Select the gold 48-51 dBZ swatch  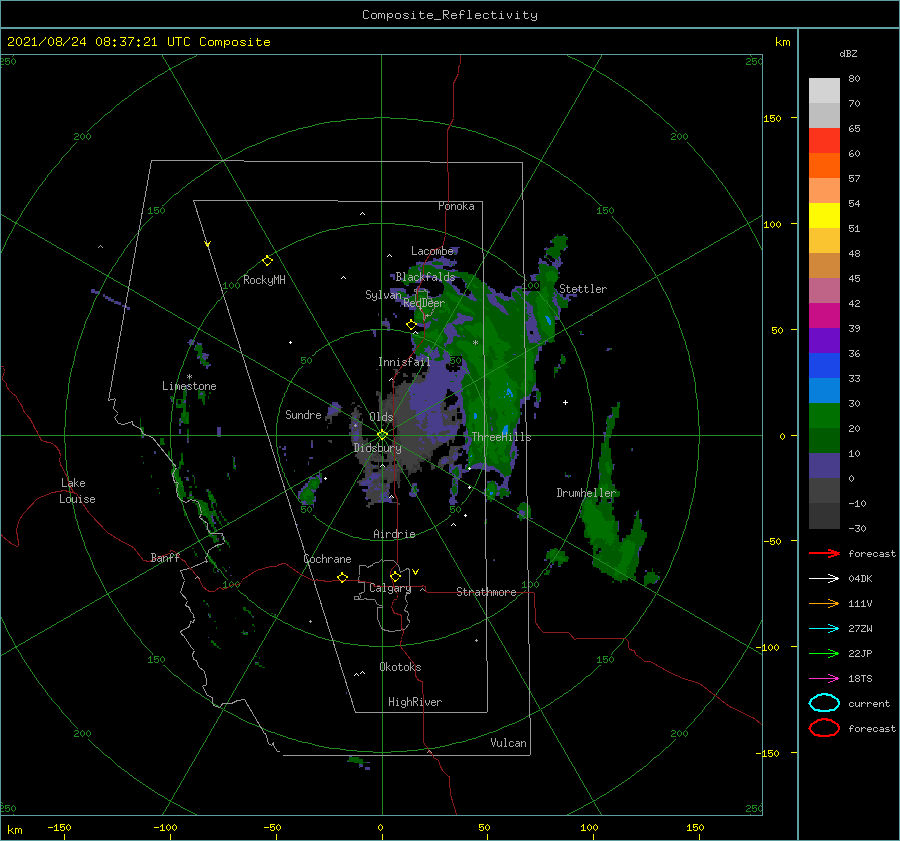coord(824,241)
